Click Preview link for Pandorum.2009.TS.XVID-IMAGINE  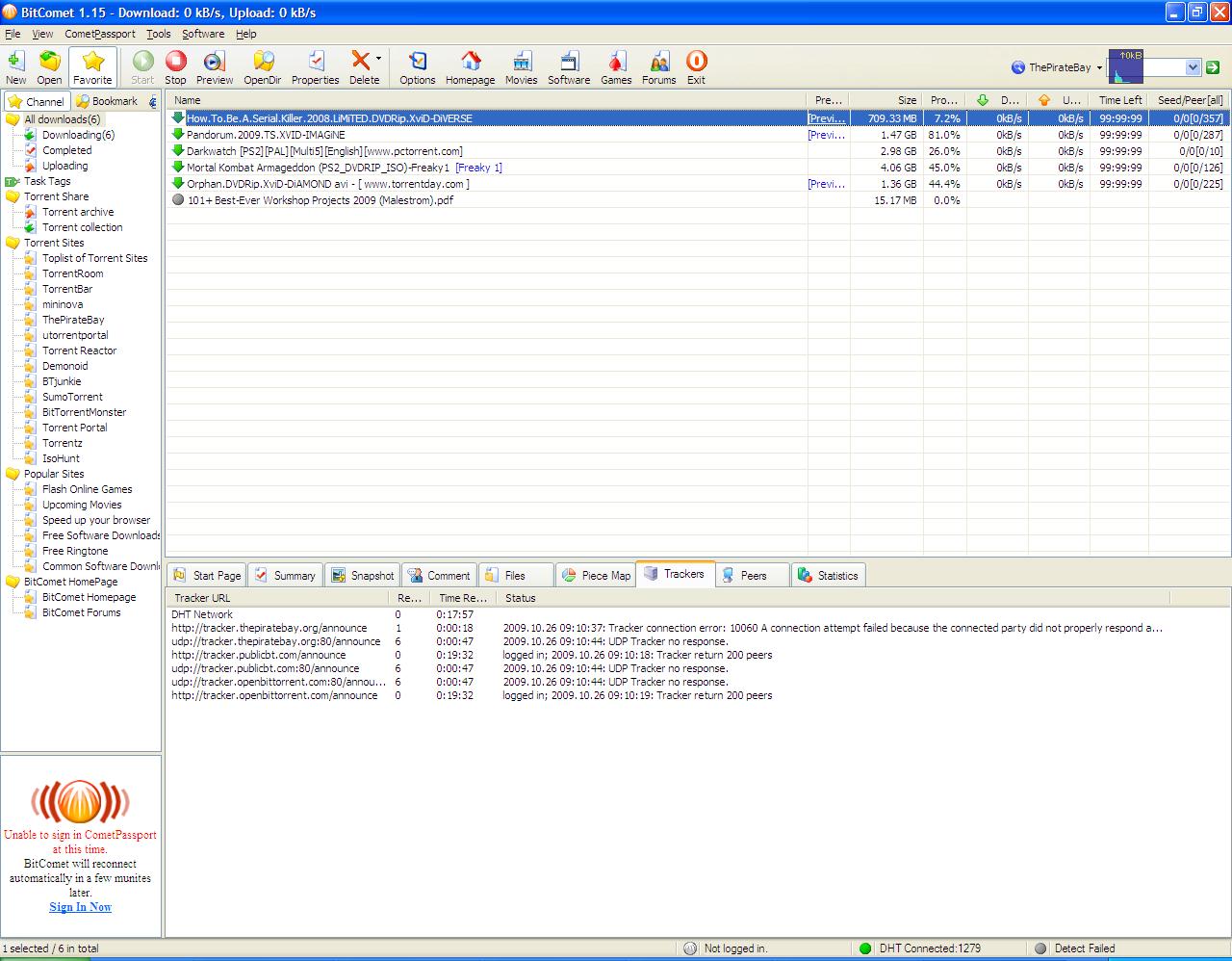point(826,135)
